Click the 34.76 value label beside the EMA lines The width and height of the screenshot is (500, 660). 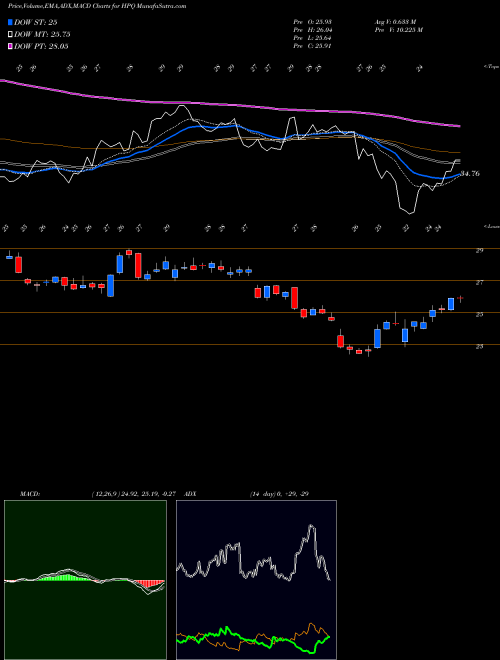(x=470, y=173)
